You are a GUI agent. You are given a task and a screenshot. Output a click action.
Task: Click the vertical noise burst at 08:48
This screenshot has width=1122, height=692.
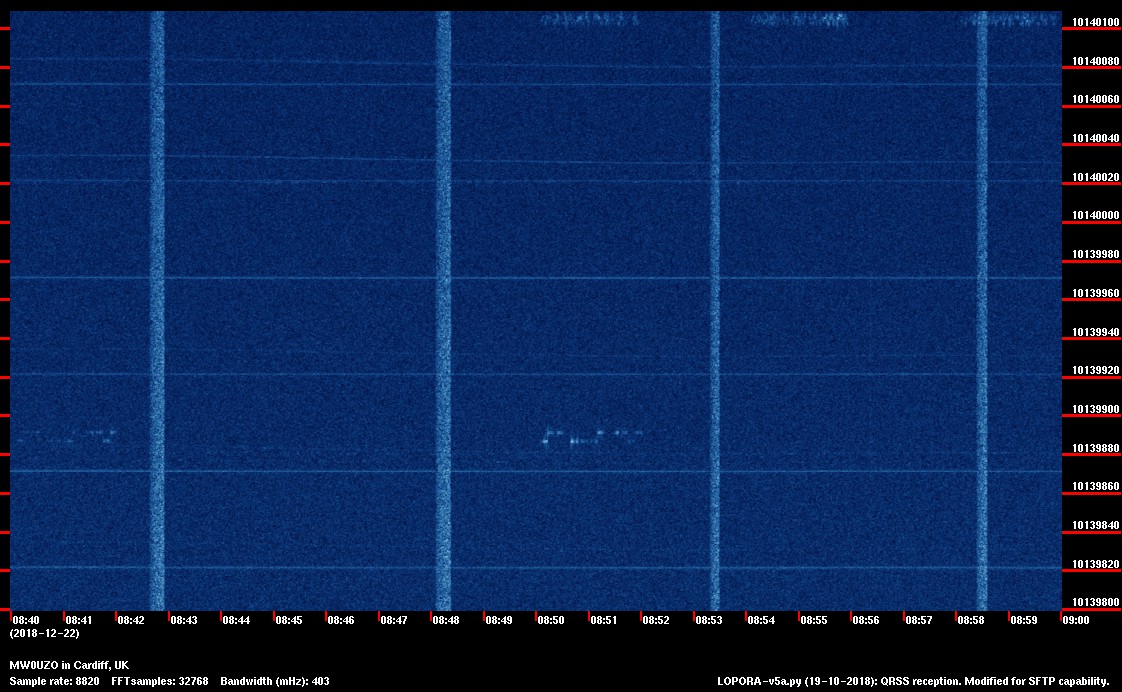coord(443,300)
